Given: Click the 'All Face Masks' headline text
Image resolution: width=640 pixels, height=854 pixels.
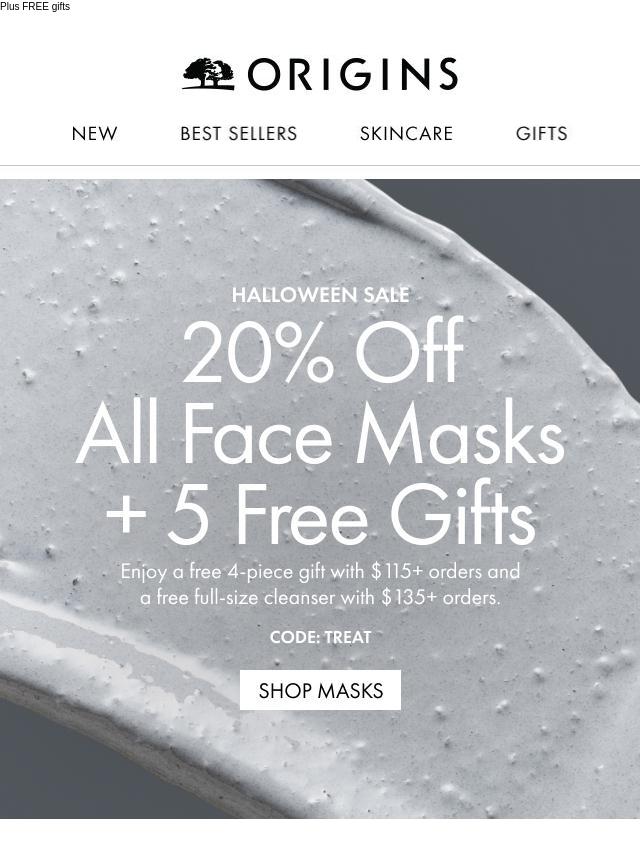Looking at the screenshot, I should pos(320,434).
